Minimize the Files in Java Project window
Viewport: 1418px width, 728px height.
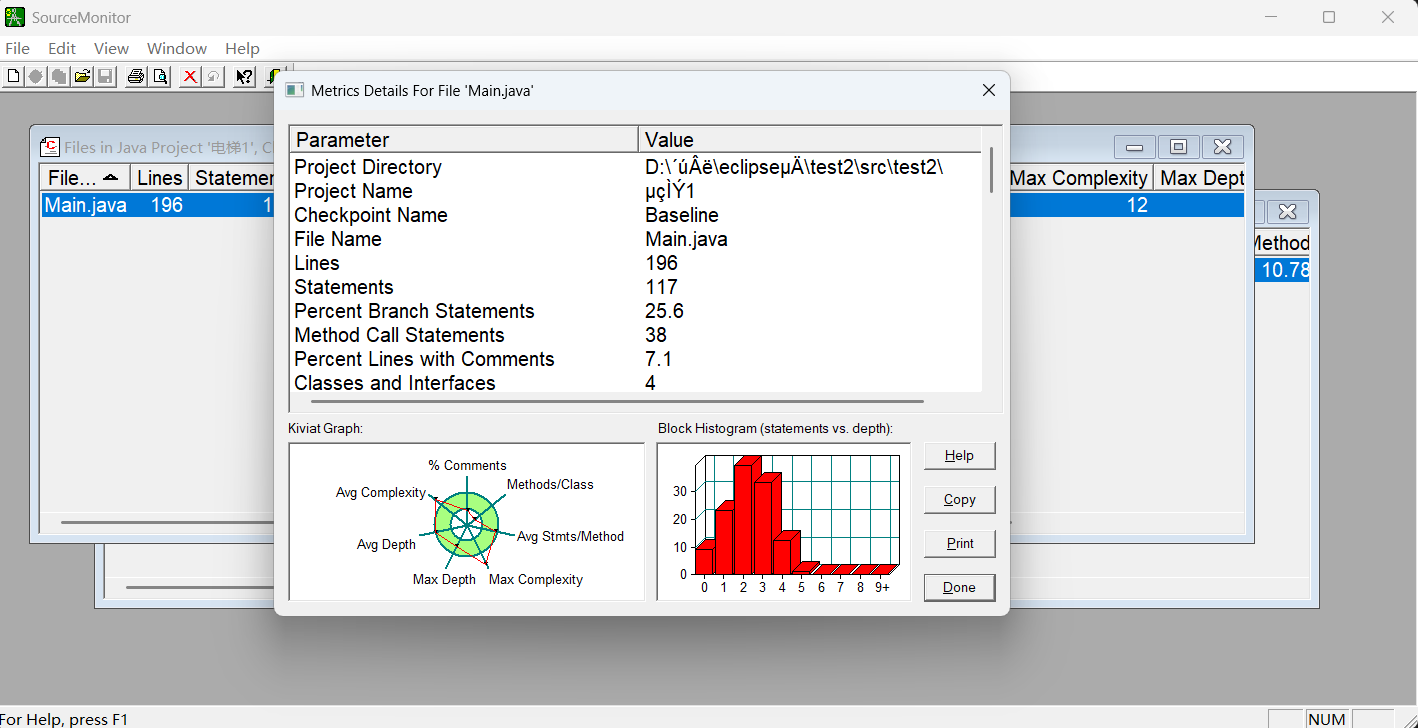(x=1135, y=147)
